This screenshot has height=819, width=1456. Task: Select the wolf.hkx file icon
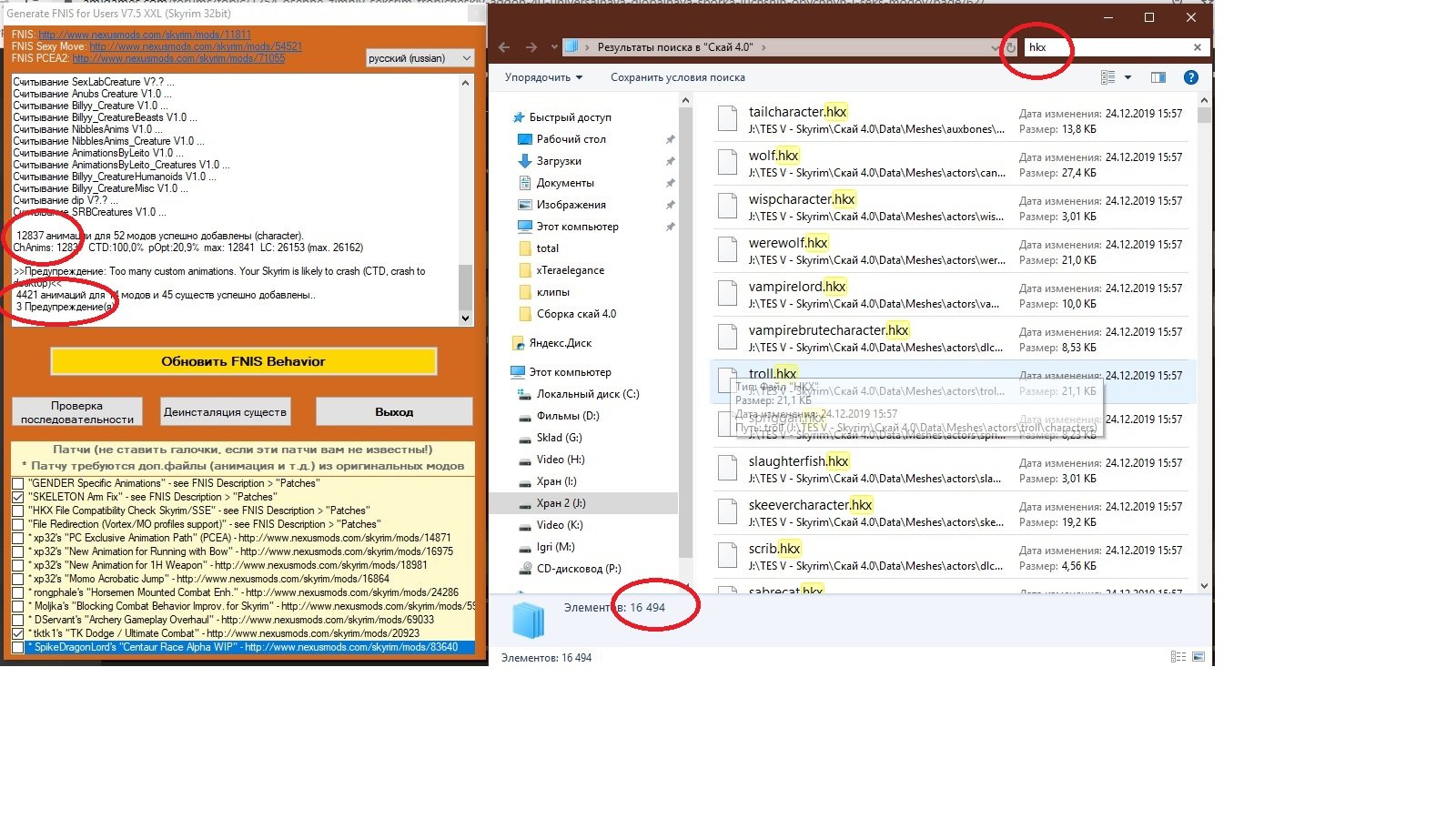click(x=727, y=162)
